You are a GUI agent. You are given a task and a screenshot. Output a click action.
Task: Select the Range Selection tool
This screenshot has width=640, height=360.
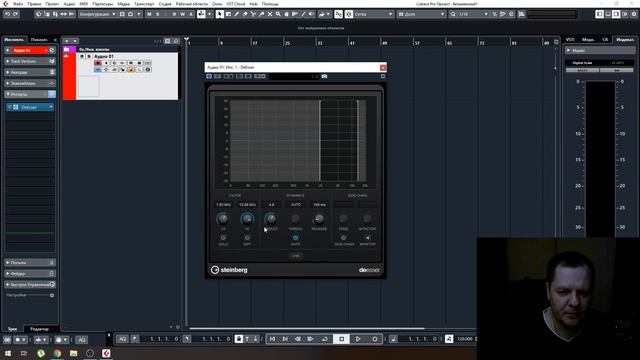click(x=228, y=14)
